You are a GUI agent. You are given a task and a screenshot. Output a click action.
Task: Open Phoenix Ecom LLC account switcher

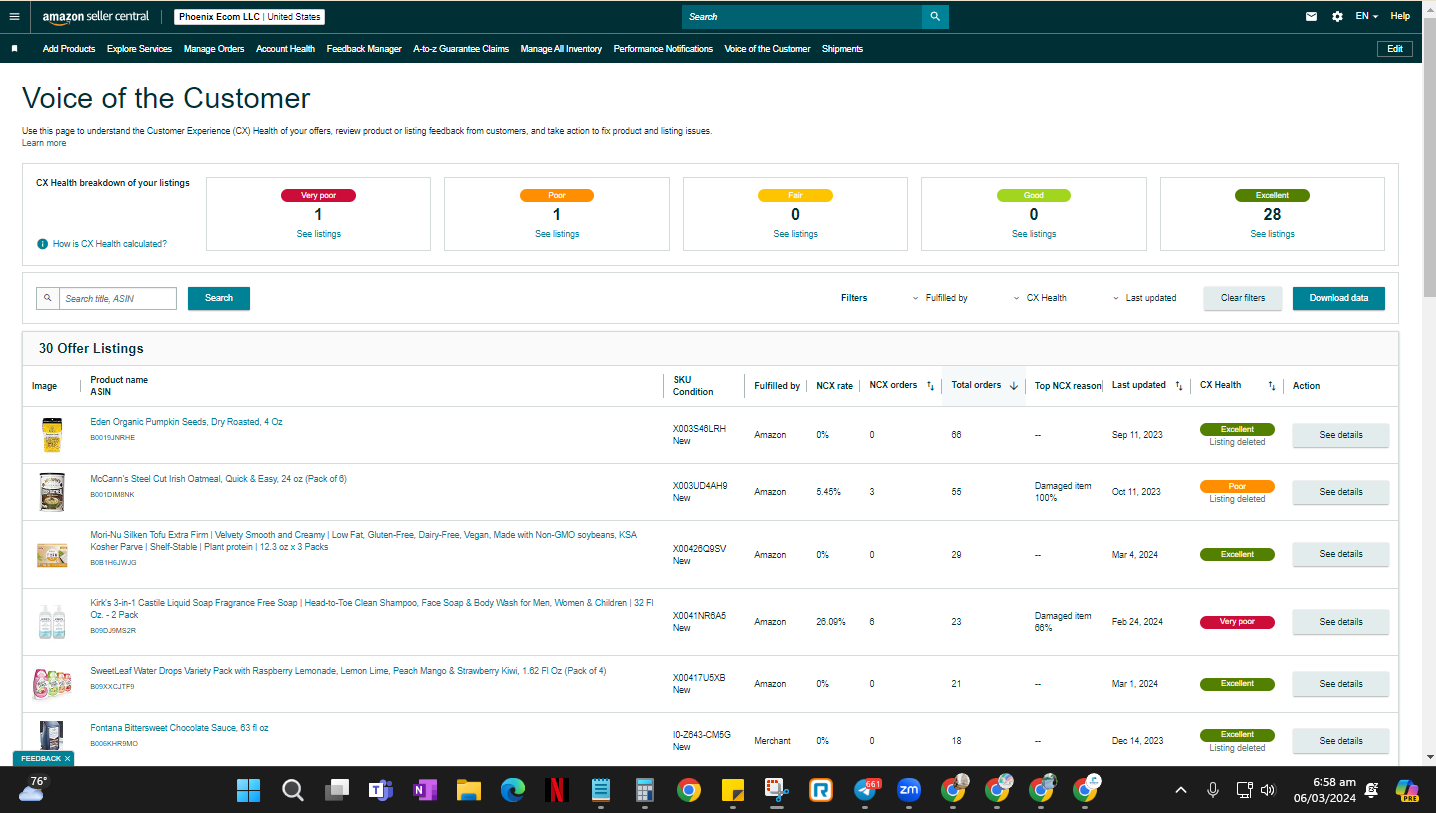click(x=249, y=17)
